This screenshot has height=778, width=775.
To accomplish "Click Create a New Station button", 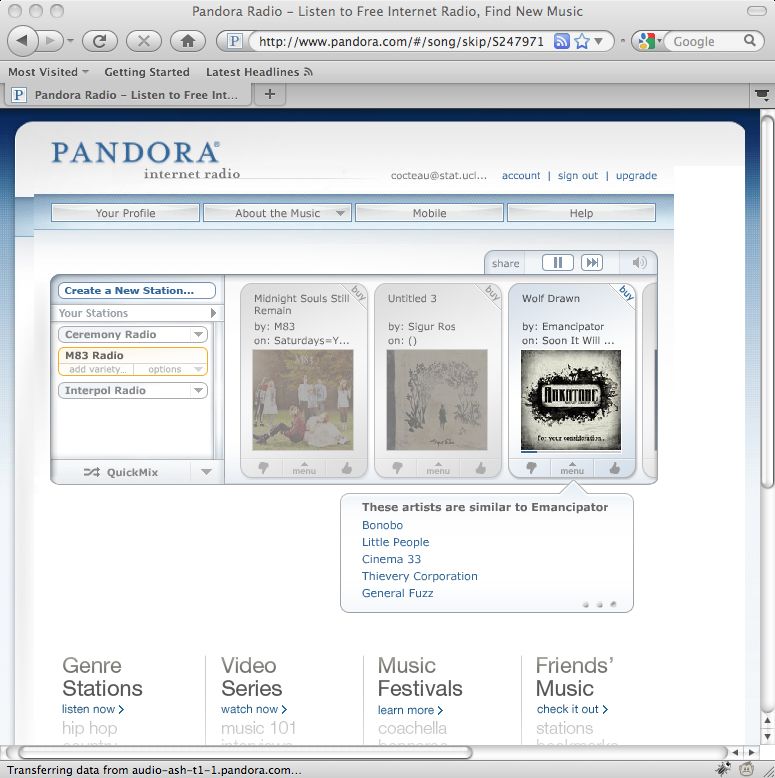I will (x=136, y=291).
